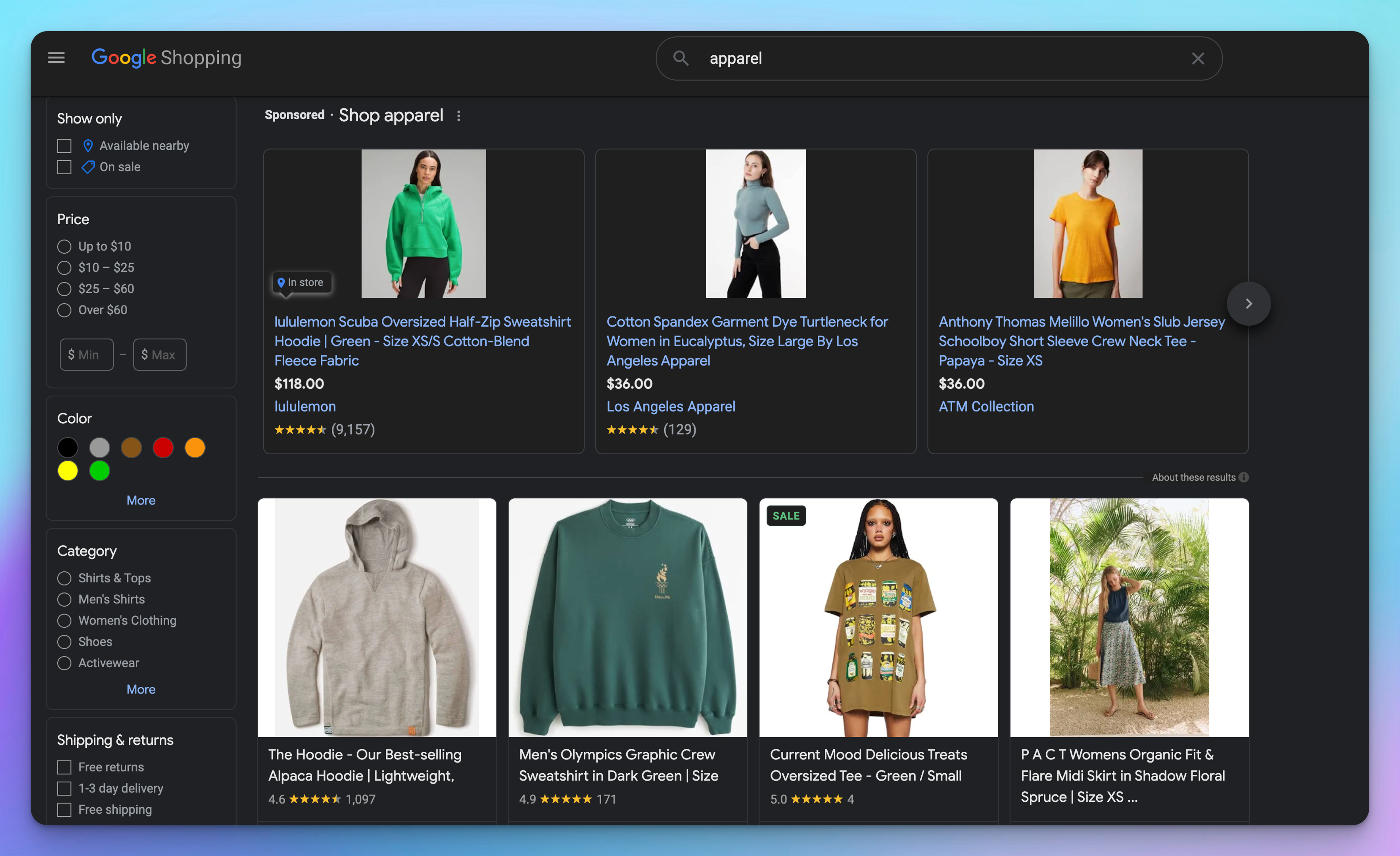
Task: Click the About these results info icon
Action: [x=1244, y=477]
